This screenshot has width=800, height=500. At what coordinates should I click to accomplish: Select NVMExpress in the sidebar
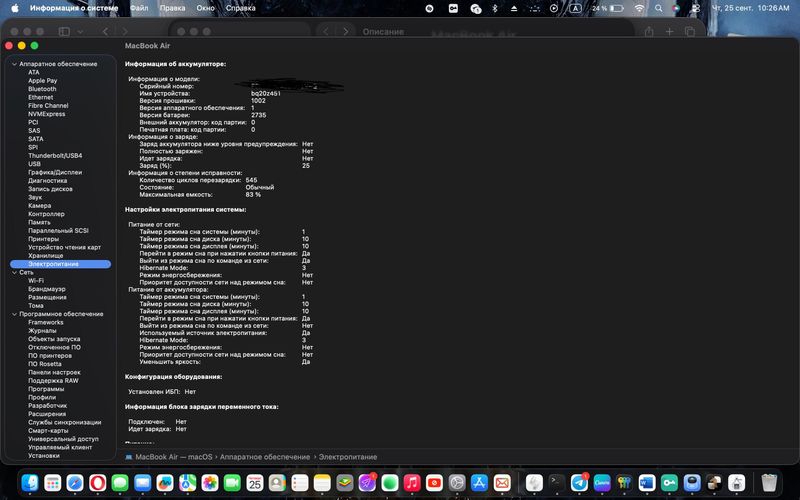pos(46,114)
